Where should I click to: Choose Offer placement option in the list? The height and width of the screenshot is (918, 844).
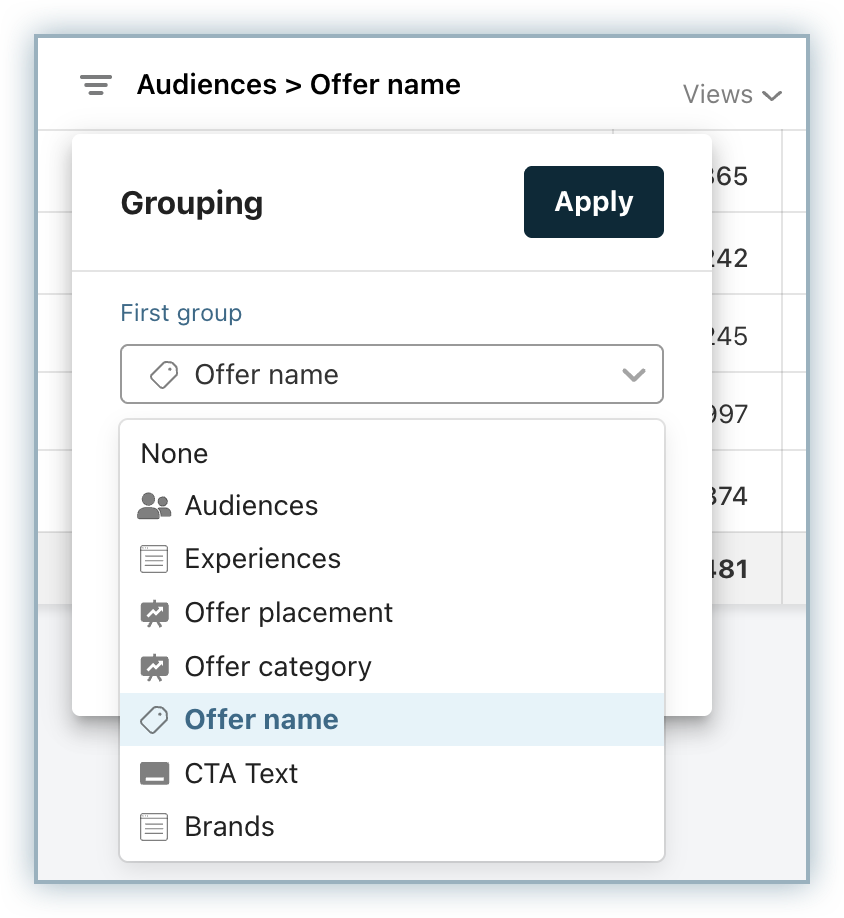pyautogui.click(x=289, y=613)
